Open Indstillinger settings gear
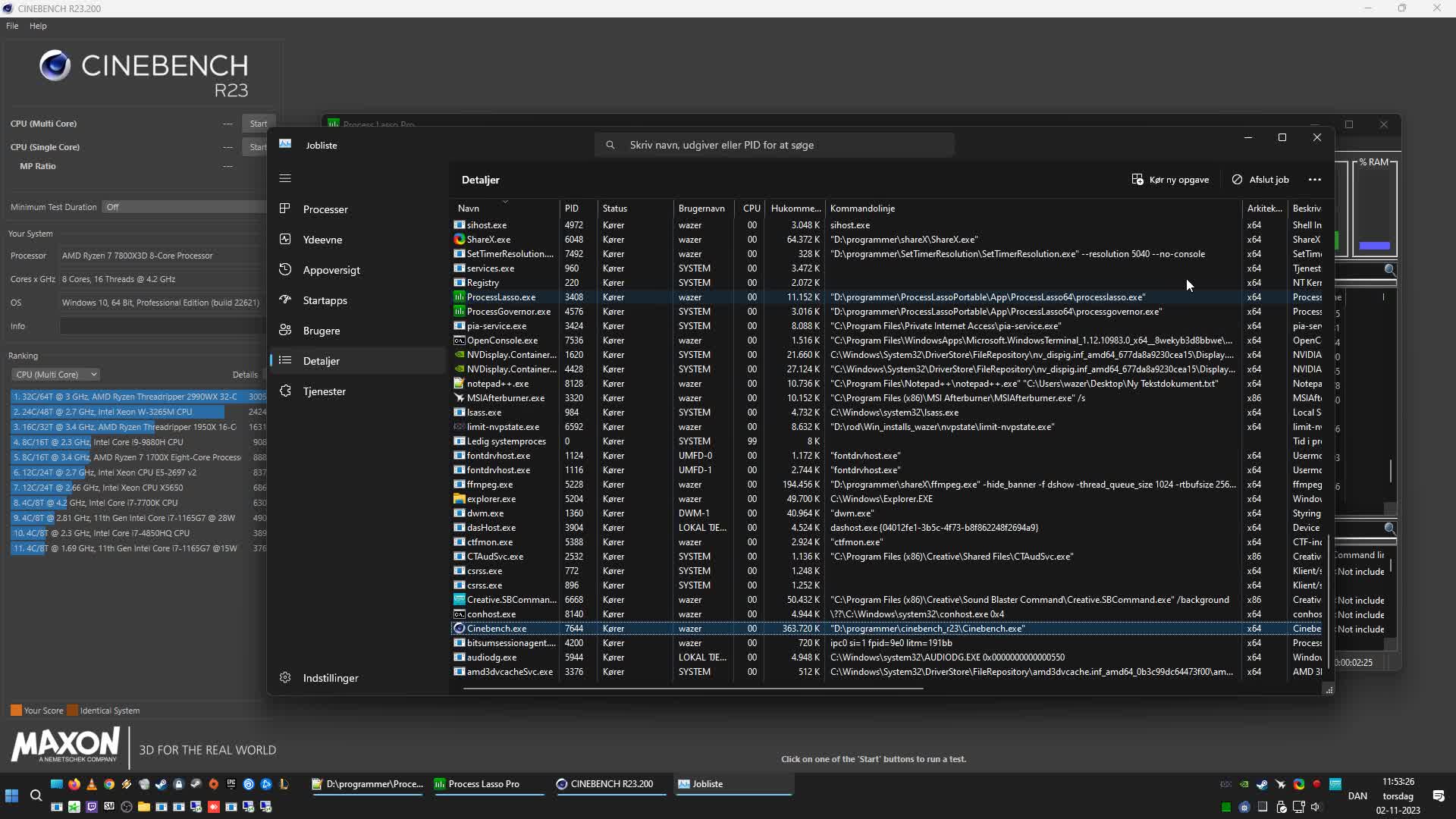This screenshot has height=819, width=1456. tap(285, 678)
